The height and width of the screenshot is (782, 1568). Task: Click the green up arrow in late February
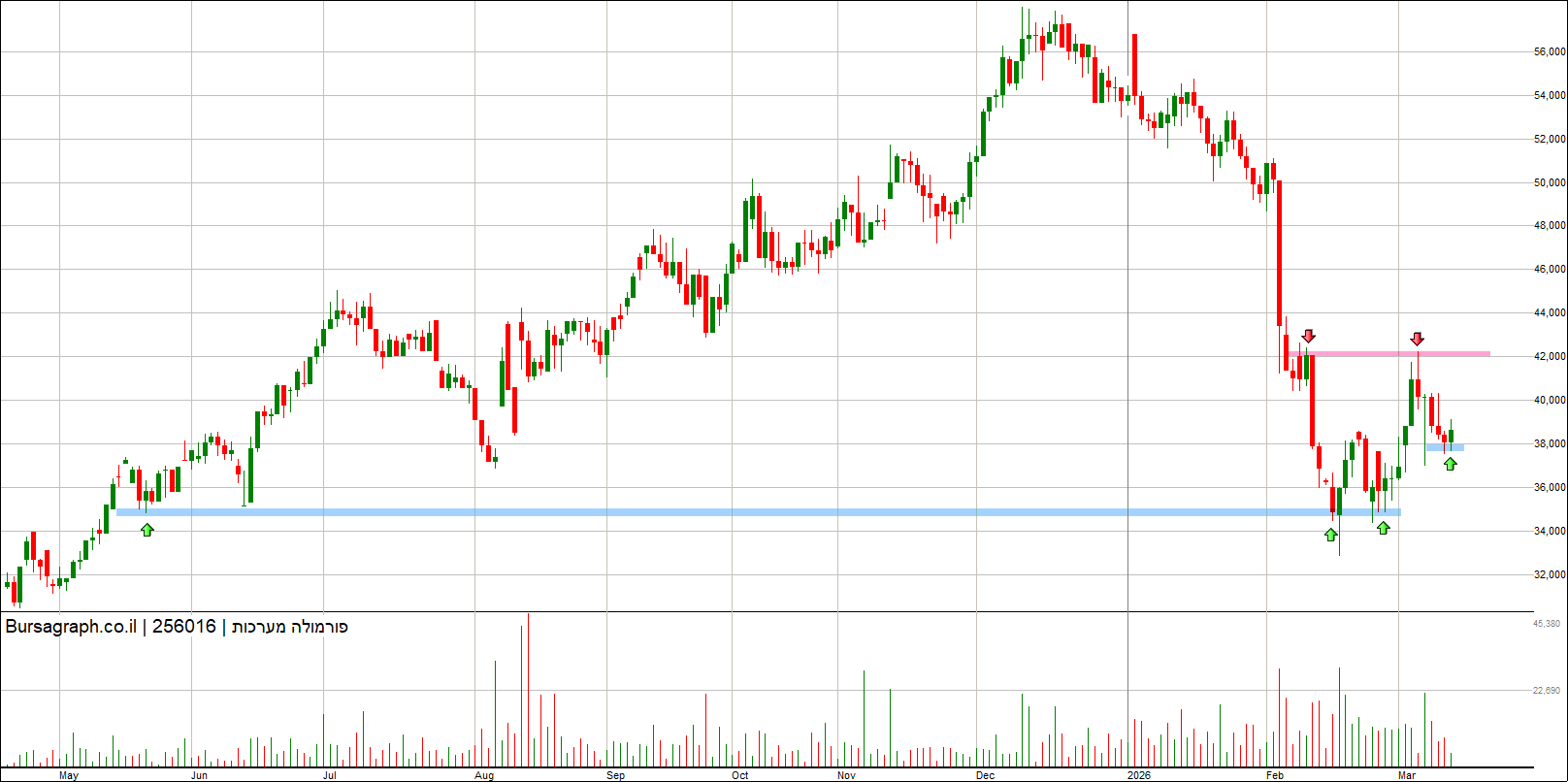[1383, 528]
